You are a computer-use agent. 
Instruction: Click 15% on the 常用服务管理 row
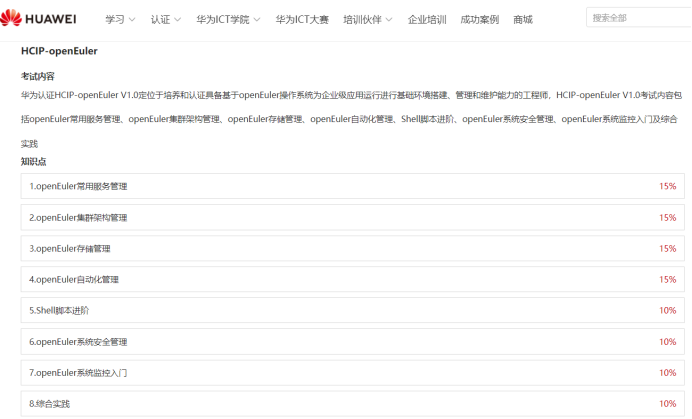[x=668, y=186]
